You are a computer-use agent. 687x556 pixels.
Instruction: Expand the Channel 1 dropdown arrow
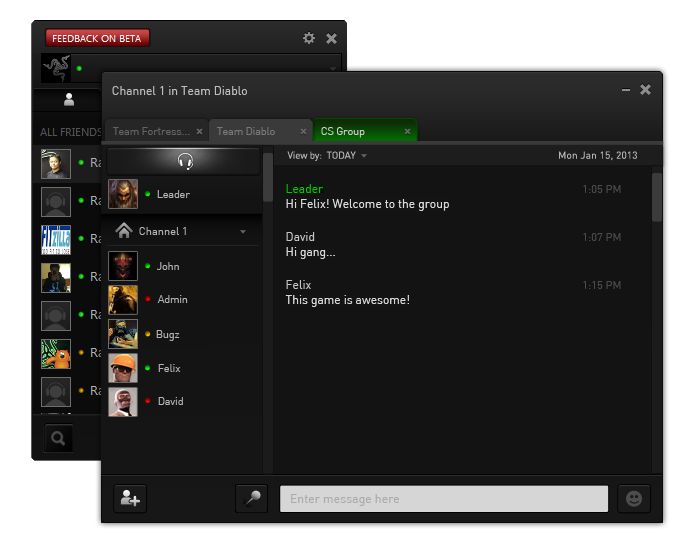coord(243,231)
